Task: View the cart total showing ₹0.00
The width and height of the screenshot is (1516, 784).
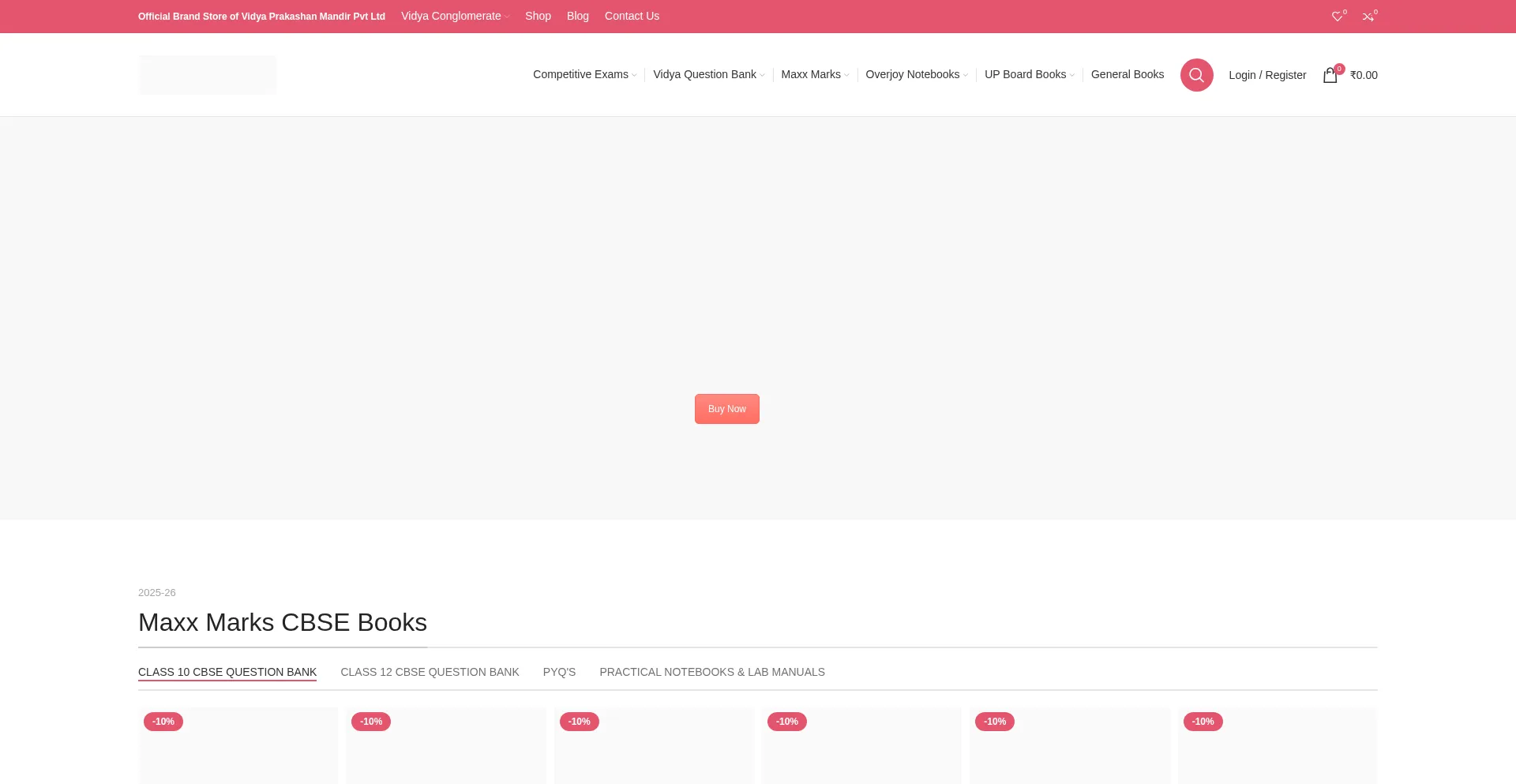Action: pos(1364,75)
